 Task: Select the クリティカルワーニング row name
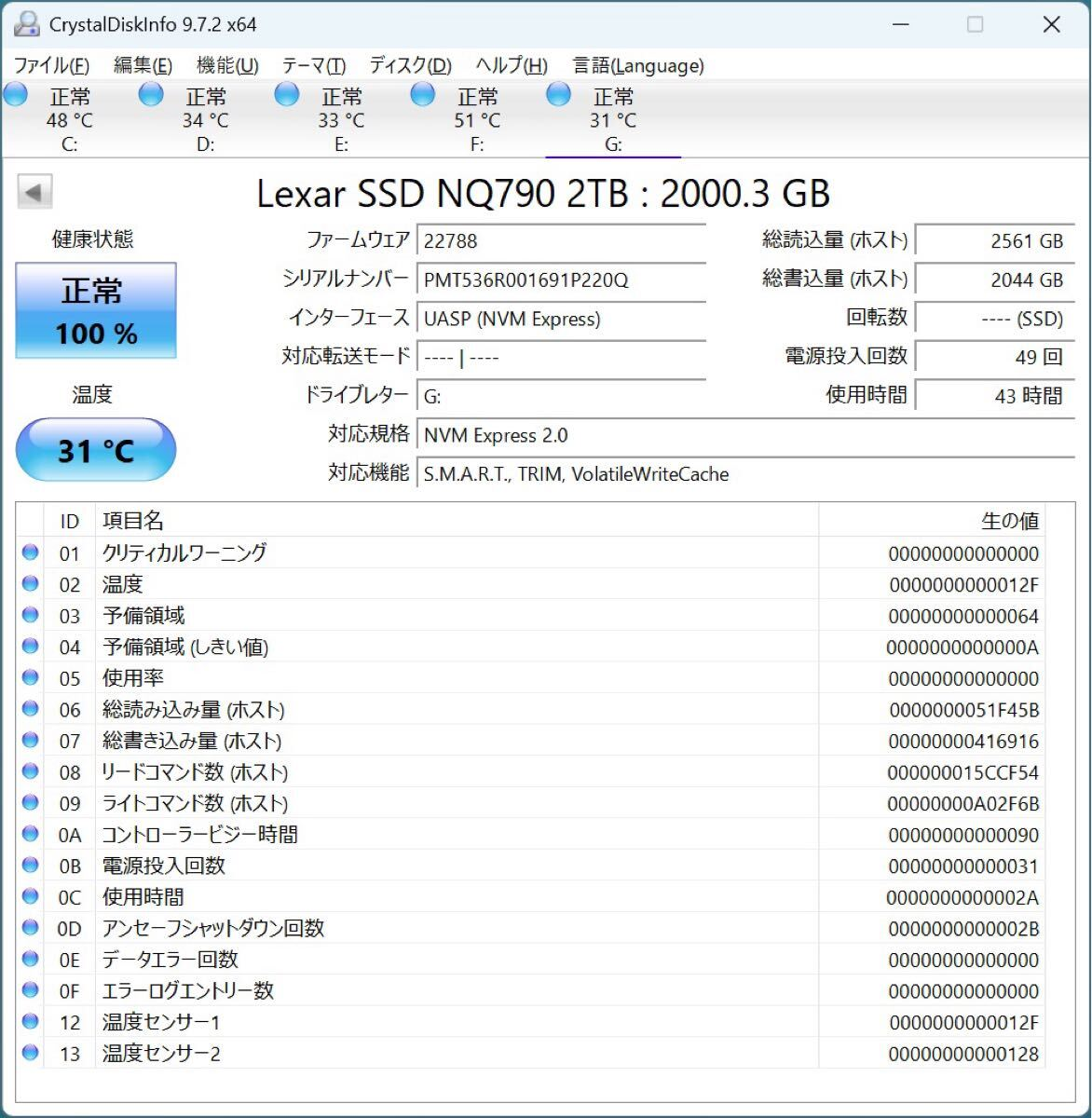point(184,552)
